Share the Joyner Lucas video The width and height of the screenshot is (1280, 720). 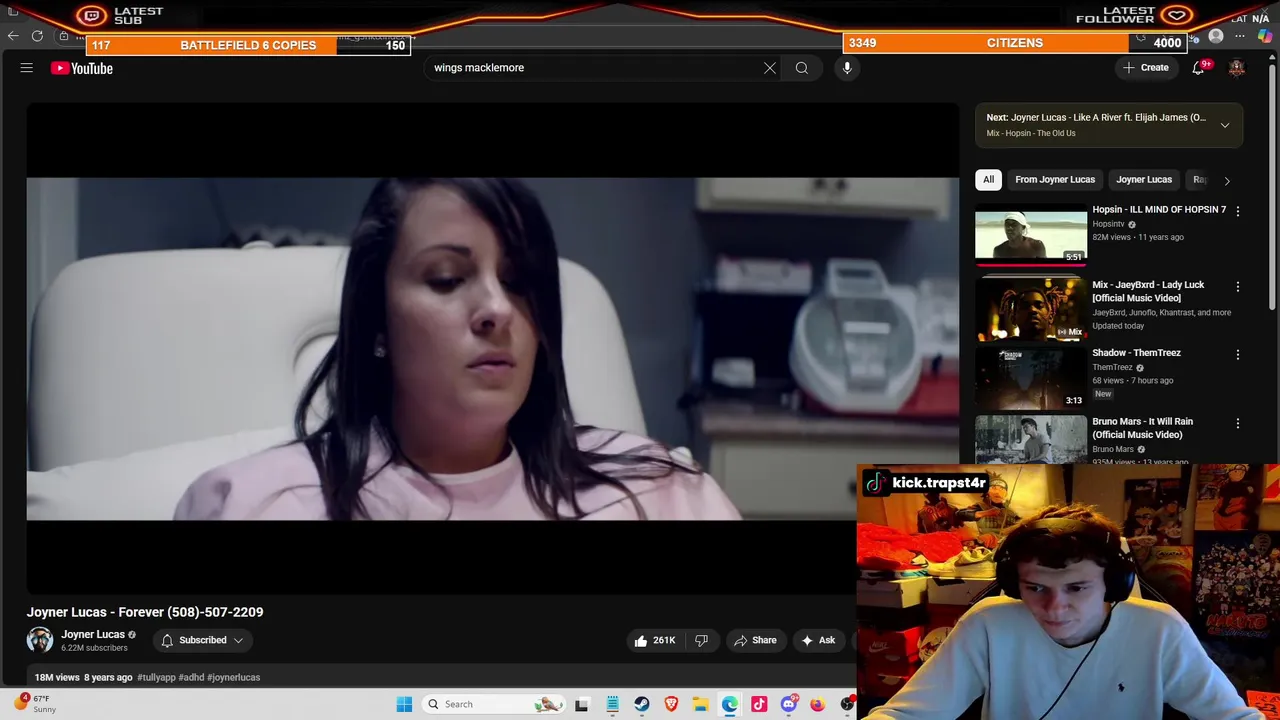coord(755,640)
